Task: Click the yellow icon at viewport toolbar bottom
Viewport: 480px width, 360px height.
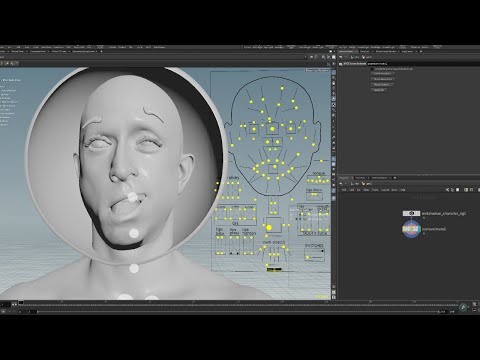Action: point(334,292)
